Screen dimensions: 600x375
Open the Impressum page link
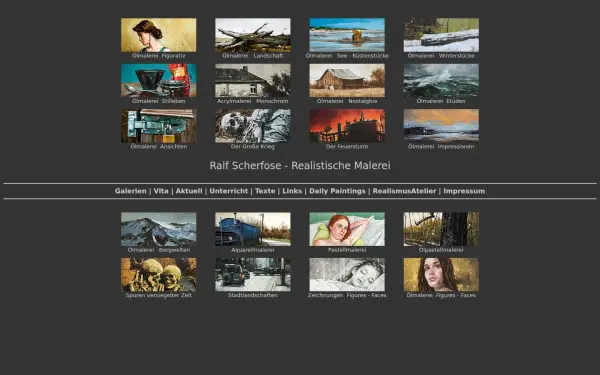tap(464, 191)
